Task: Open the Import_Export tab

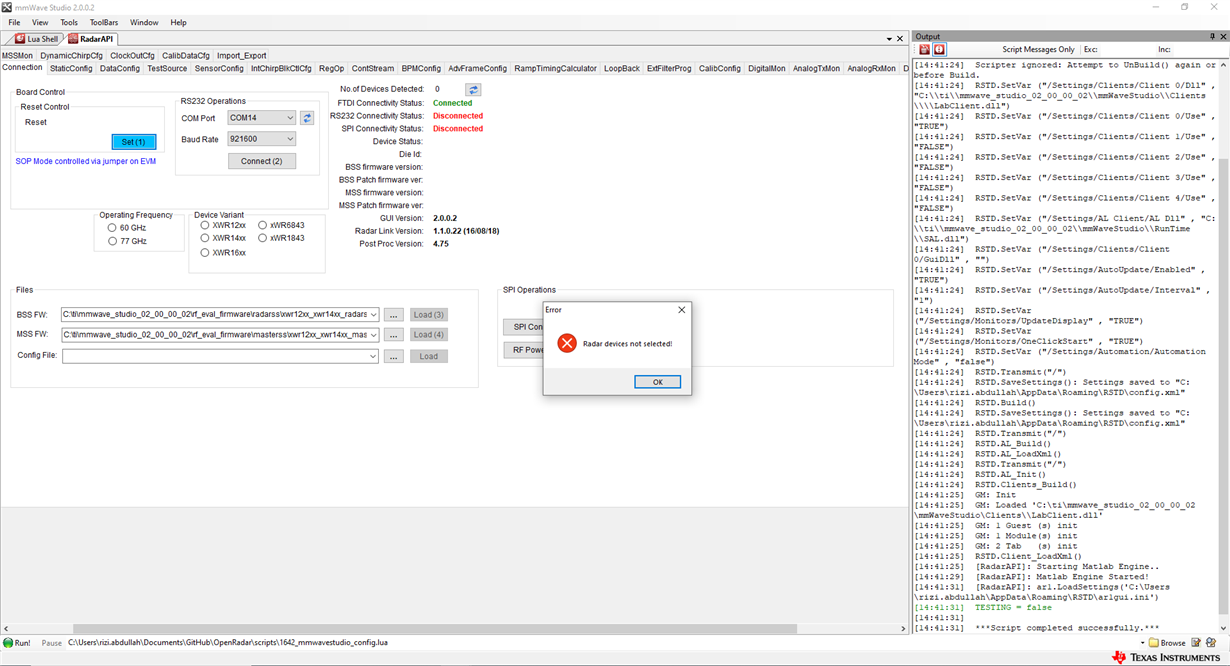Action: (242, 56)
